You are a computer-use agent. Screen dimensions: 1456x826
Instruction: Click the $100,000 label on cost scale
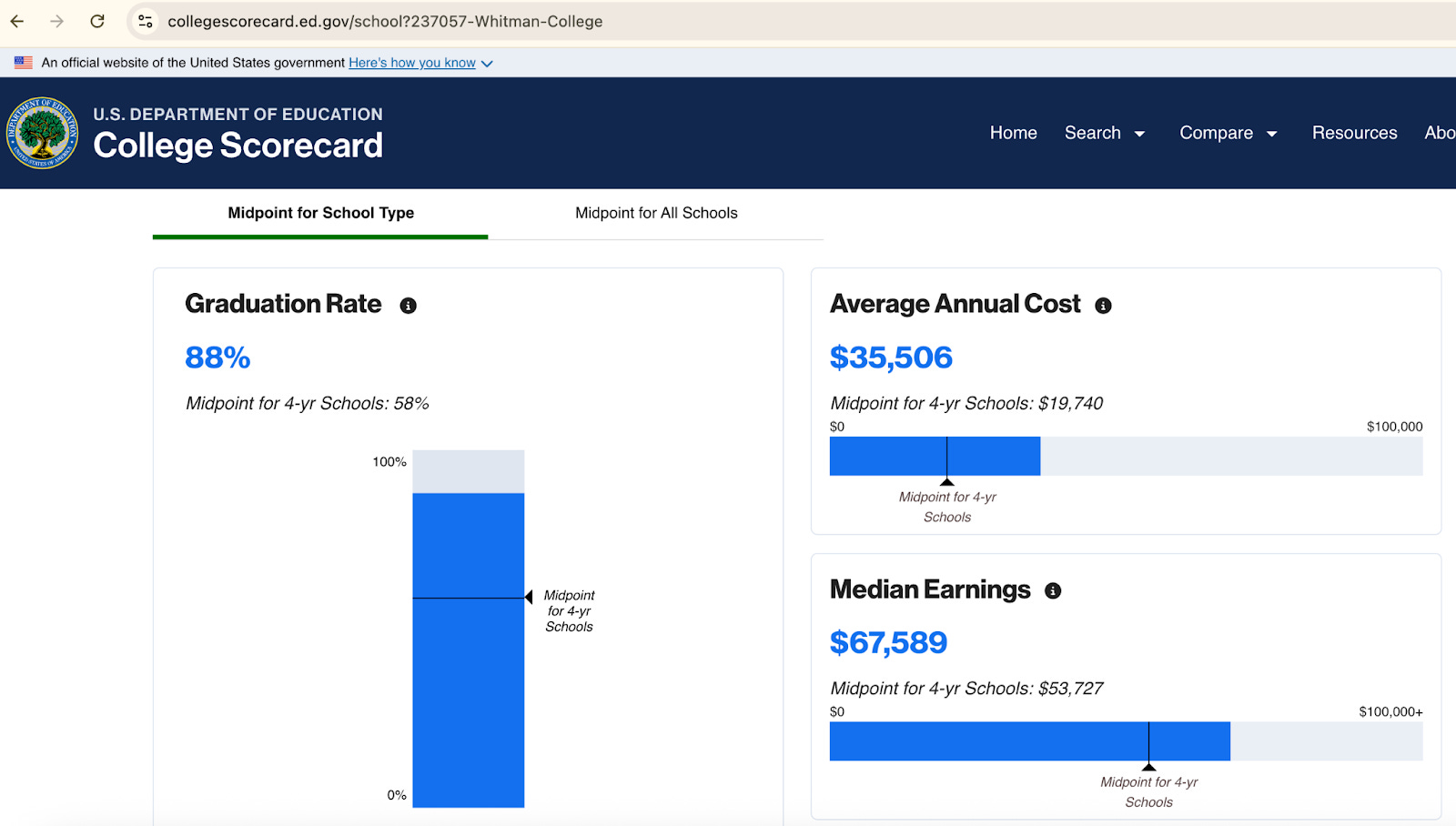[1394, 427]
